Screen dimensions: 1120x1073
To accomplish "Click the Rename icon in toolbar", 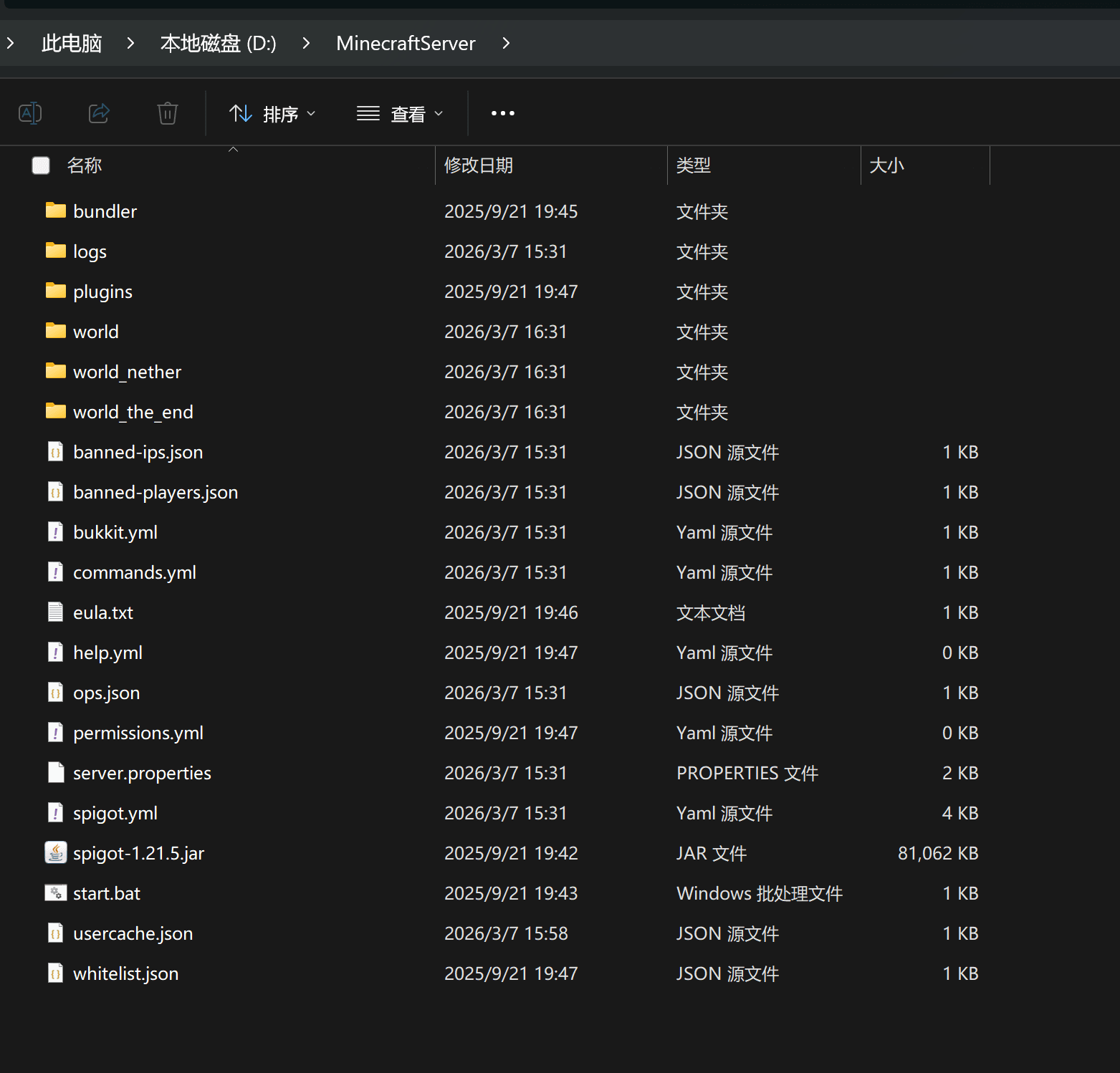I will coord(30,113).
